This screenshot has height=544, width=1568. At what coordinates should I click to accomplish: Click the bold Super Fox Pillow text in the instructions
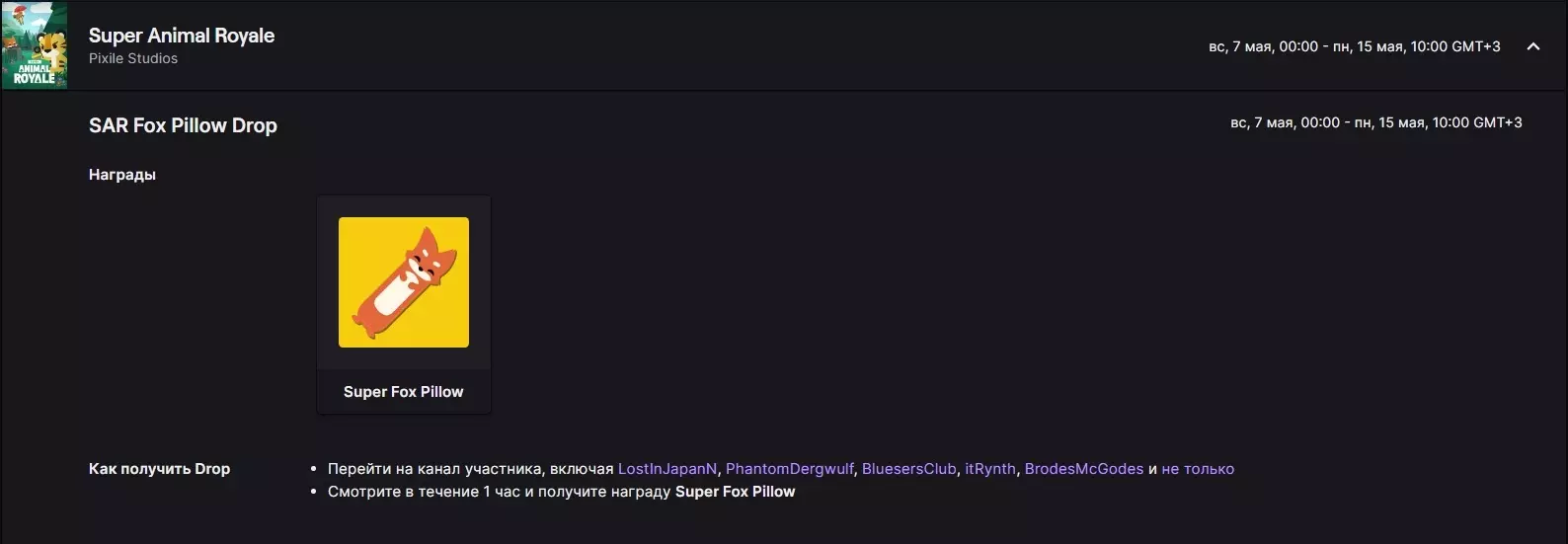coord(735,492)
